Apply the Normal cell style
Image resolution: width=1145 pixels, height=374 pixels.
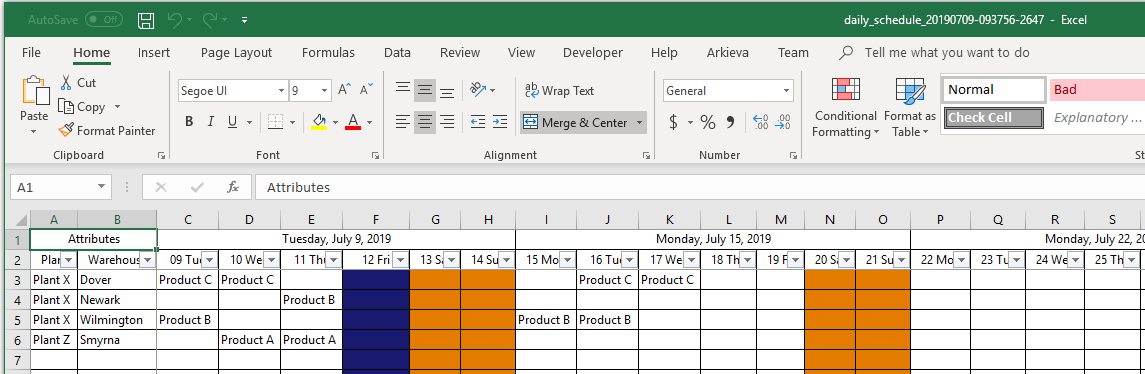coord(994,90)
